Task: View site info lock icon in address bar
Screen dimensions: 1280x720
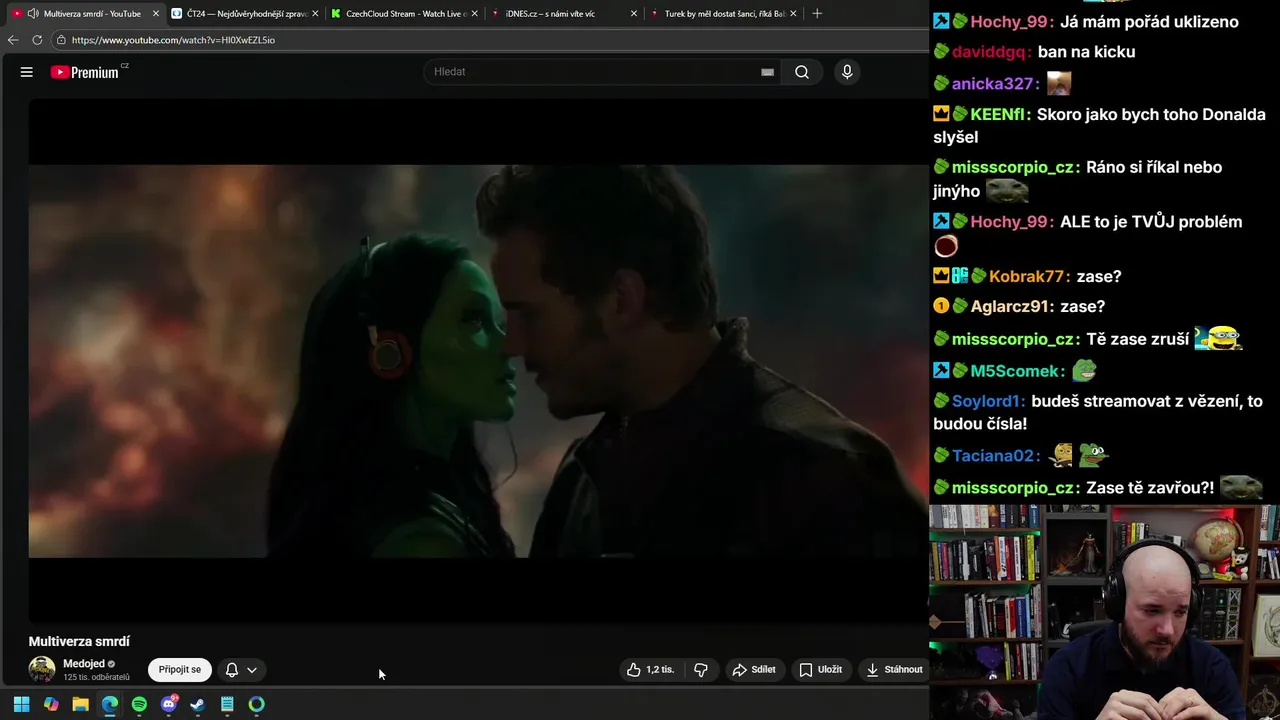Action: pos(61,40)
